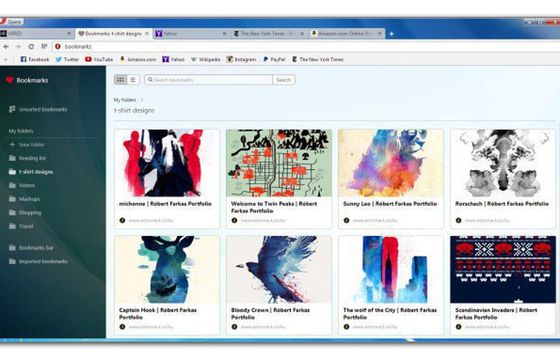Close the WIRED tab
The height and width of the screenshot is (360, 560).
[x=69, y=34]
